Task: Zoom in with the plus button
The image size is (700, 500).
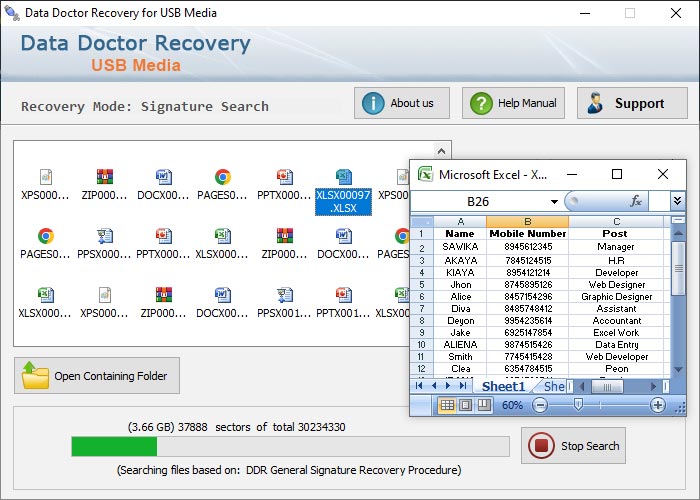Action: pyautogui.click(x=657, y=405)
